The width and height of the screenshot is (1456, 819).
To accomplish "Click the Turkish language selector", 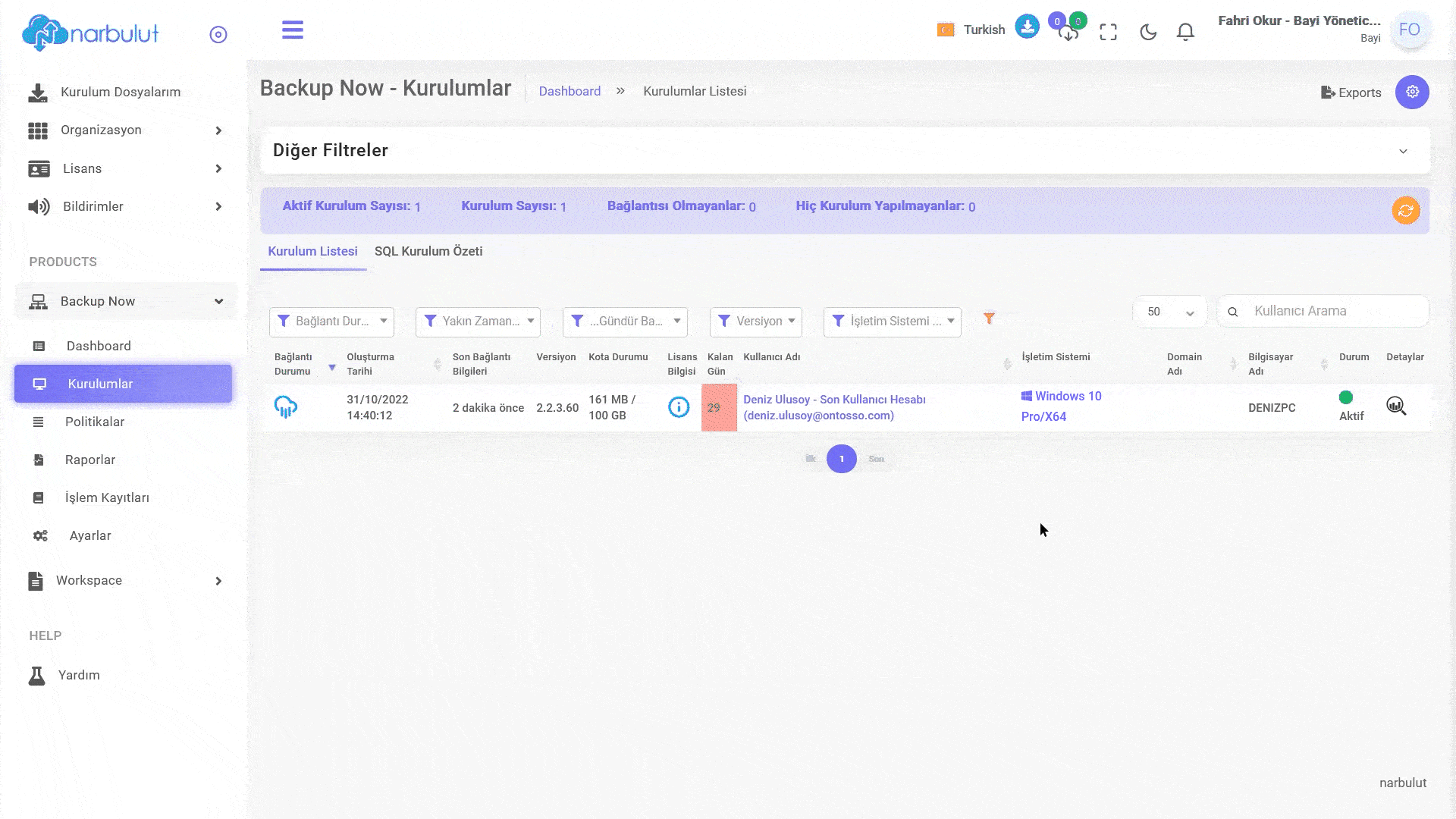I will [x=971, y=30].
